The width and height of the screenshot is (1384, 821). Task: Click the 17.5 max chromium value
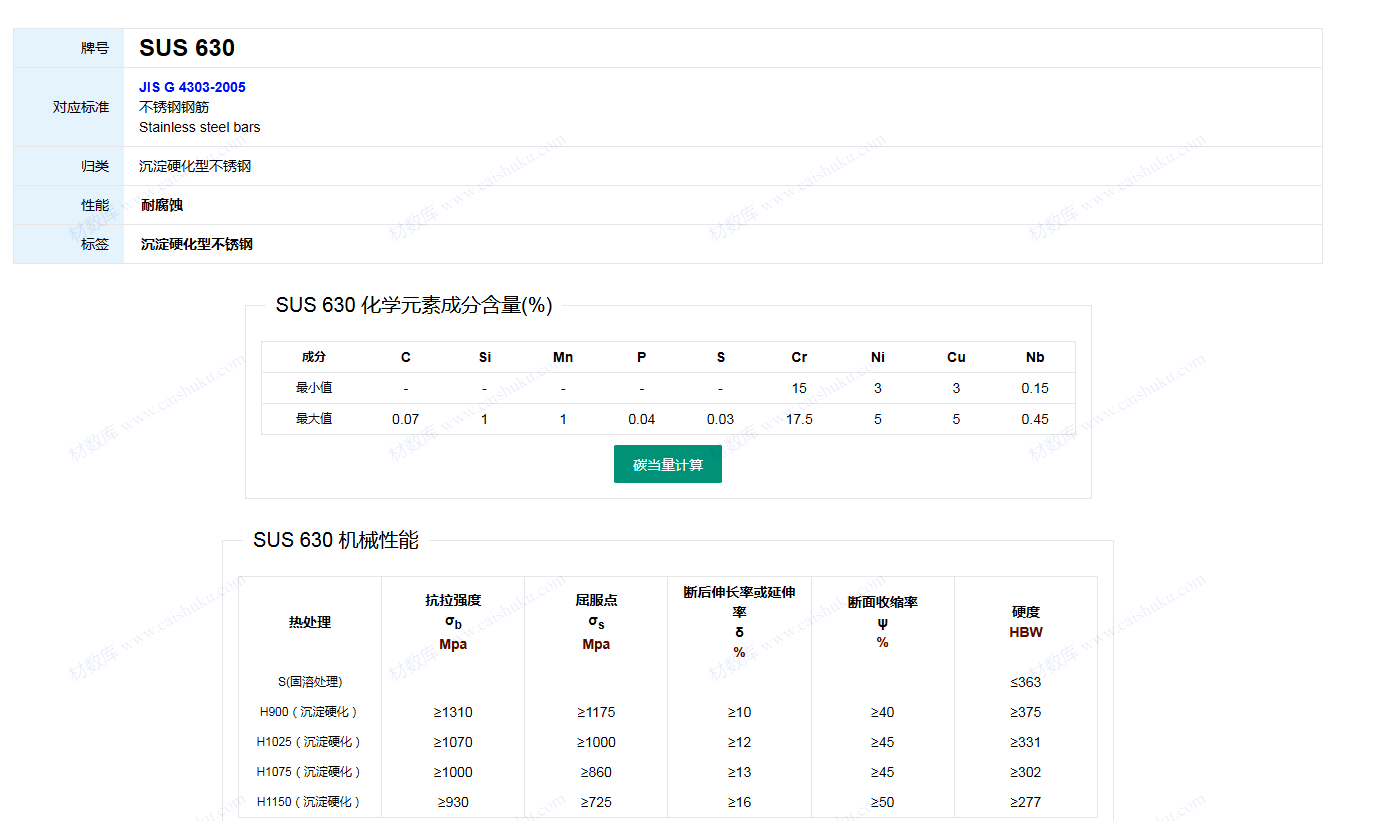point(799,419)
